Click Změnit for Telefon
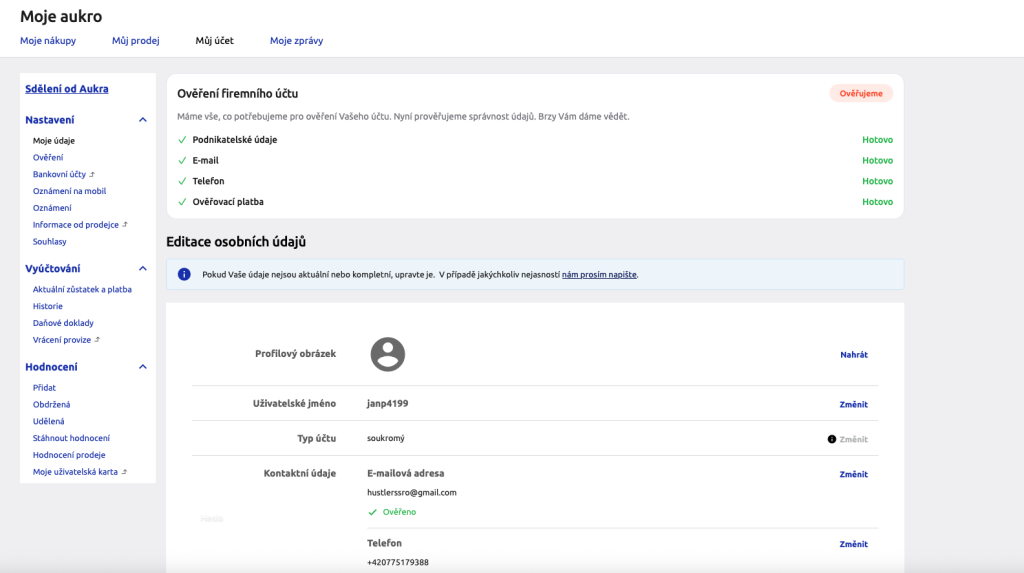This screenshot has height=573, width=1024. pos(854,544)
